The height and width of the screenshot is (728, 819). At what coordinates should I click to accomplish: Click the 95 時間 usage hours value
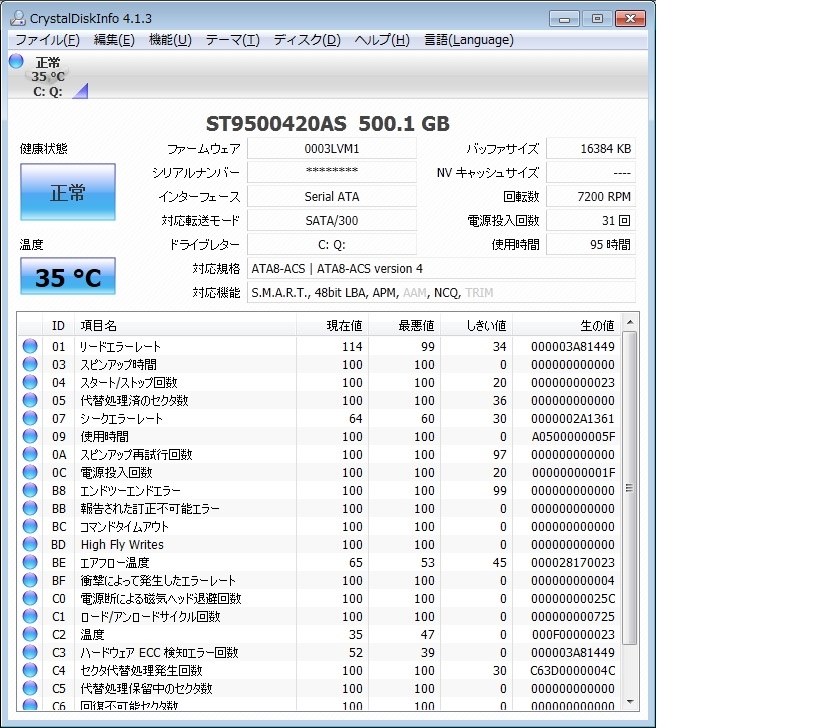[x=591, y=244]
